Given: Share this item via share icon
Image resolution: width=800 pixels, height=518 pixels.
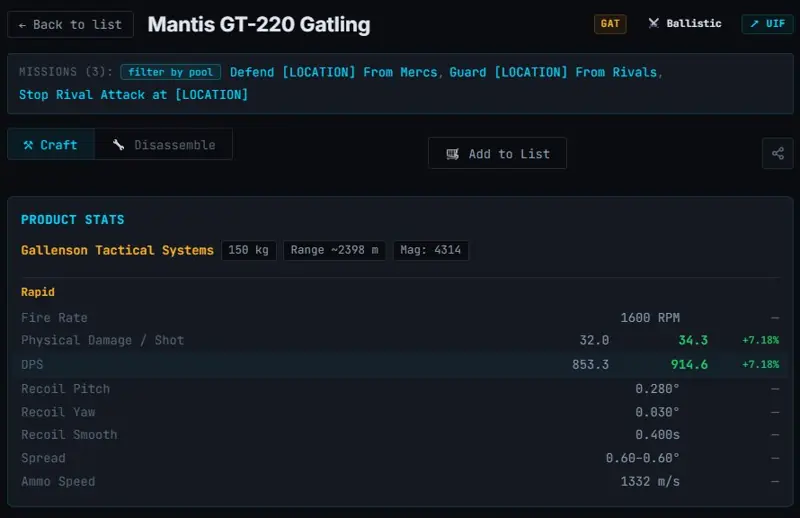Looking at the screenshot, I should pyautogui.click(x=778, y=153).
